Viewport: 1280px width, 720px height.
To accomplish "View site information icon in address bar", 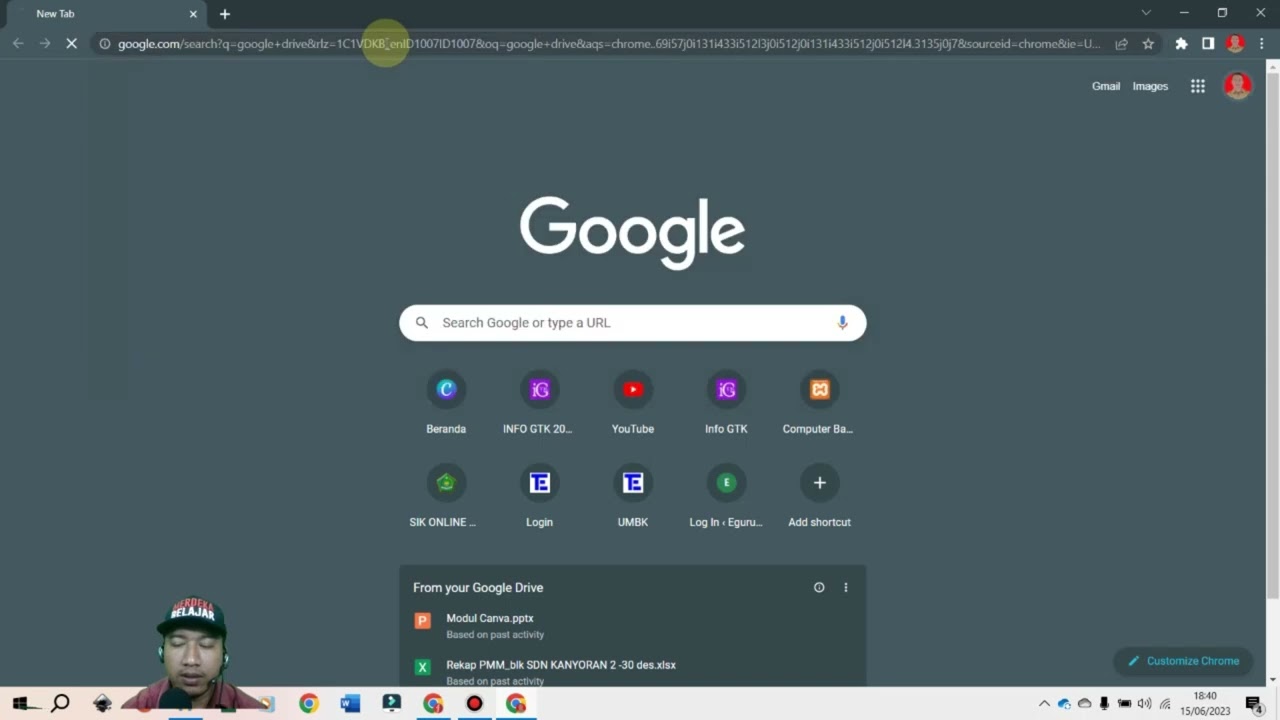I will pyautogui.click(x=104, y=44).
